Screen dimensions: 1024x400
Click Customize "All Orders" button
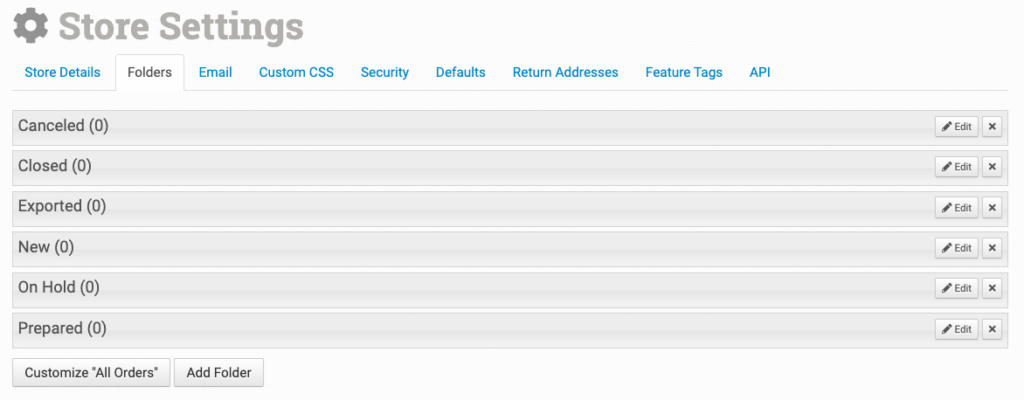click(91, 373)
